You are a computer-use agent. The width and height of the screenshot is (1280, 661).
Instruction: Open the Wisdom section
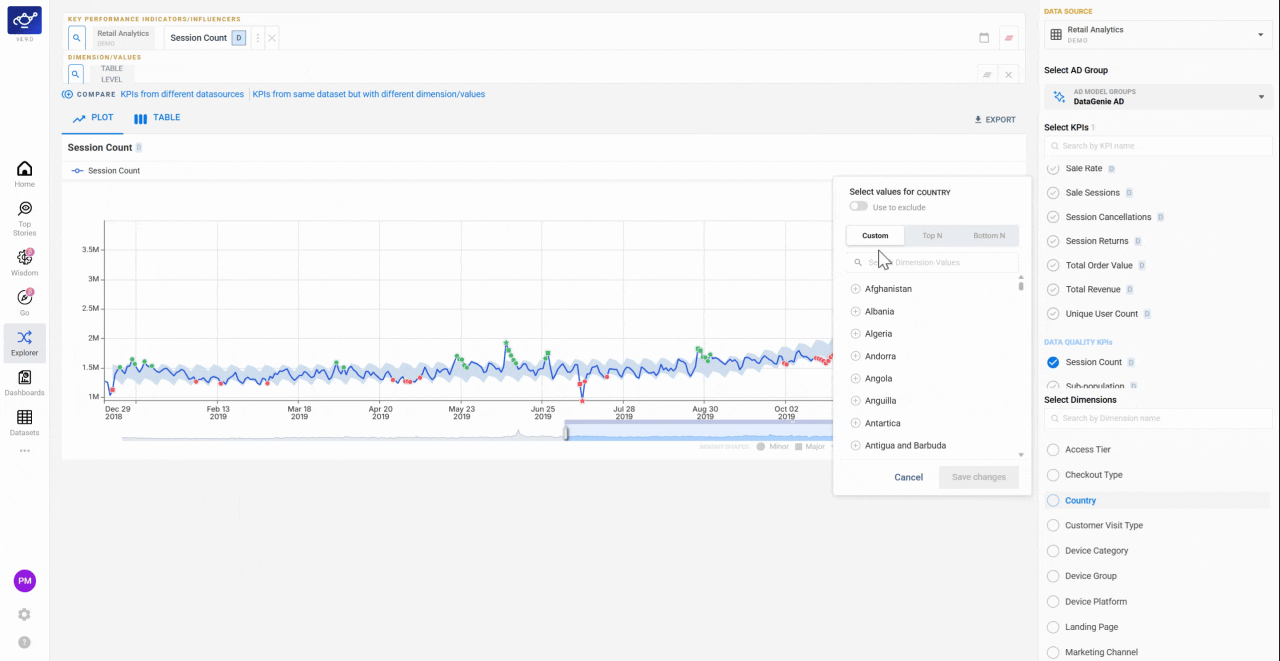[24, 263]
